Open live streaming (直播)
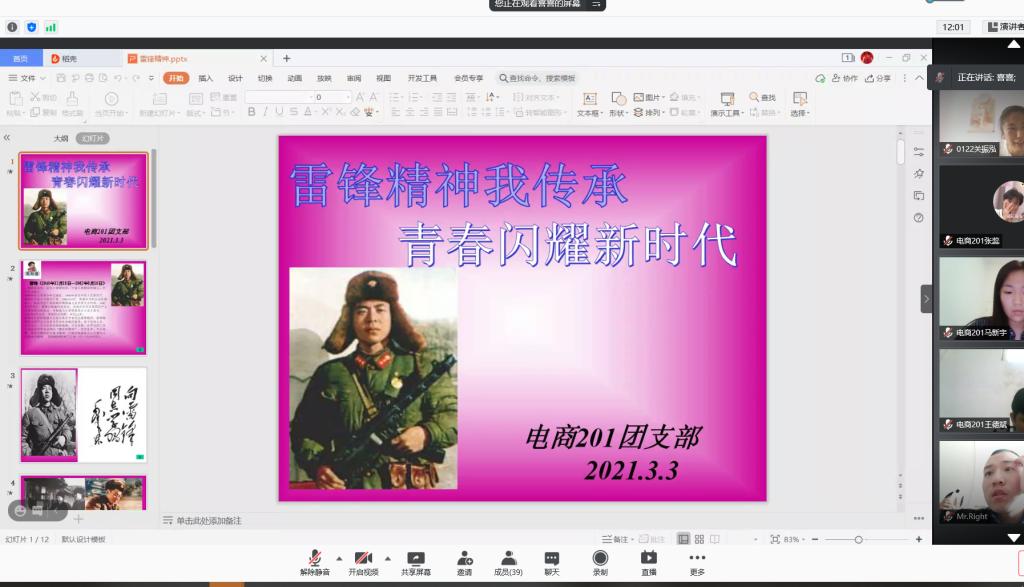Viewport: 1024px width, 587px height. pos(648,563)
